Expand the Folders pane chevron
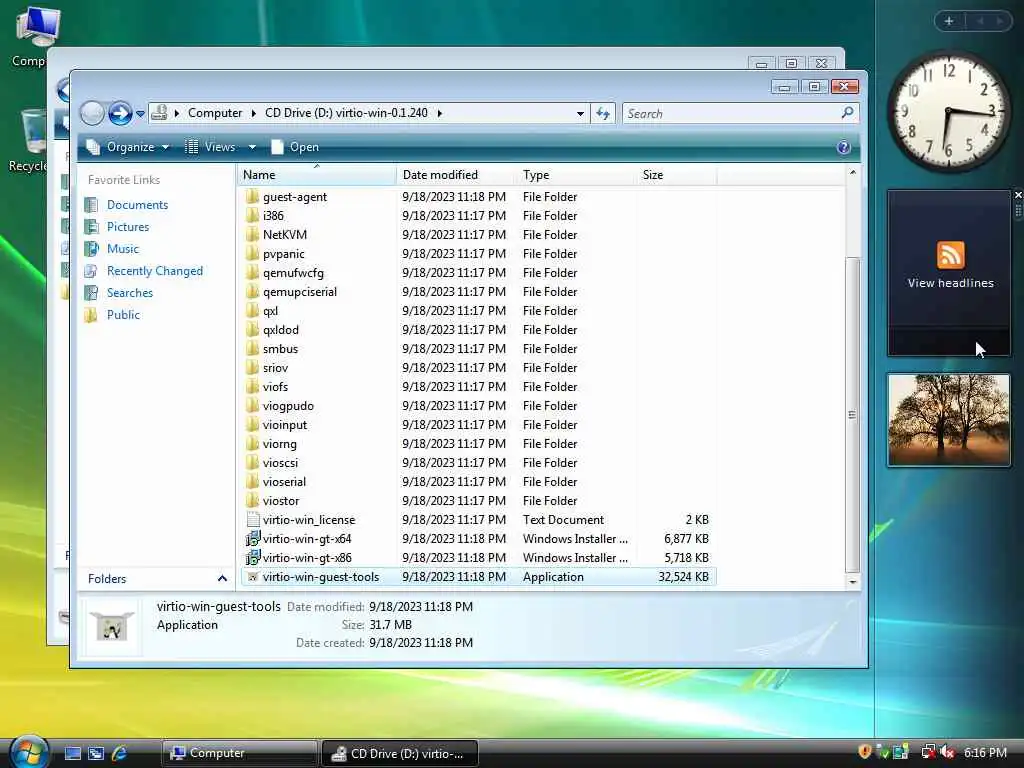This screenshot has width=1024, height=768. [222, 579]
